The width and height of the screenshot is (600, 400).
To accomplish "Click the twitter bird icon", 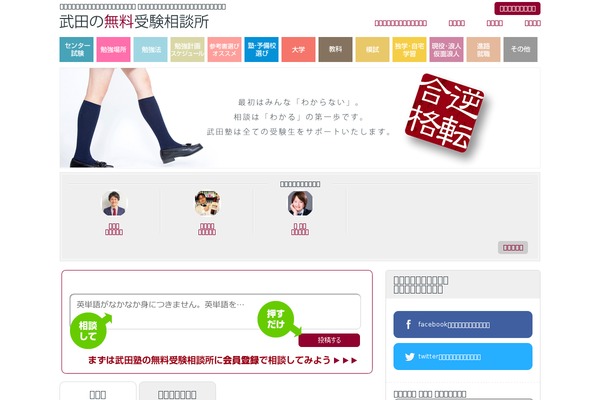I will (x=410, y=357).
